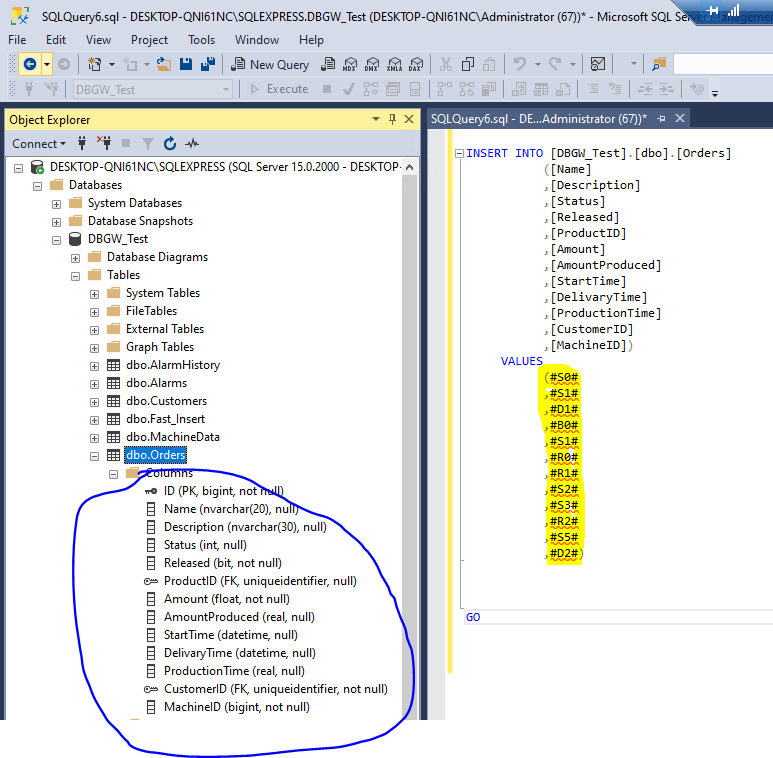Click the DAX query toolbar icon
Screen dimensions: 773x758
[x=414, y=64]
